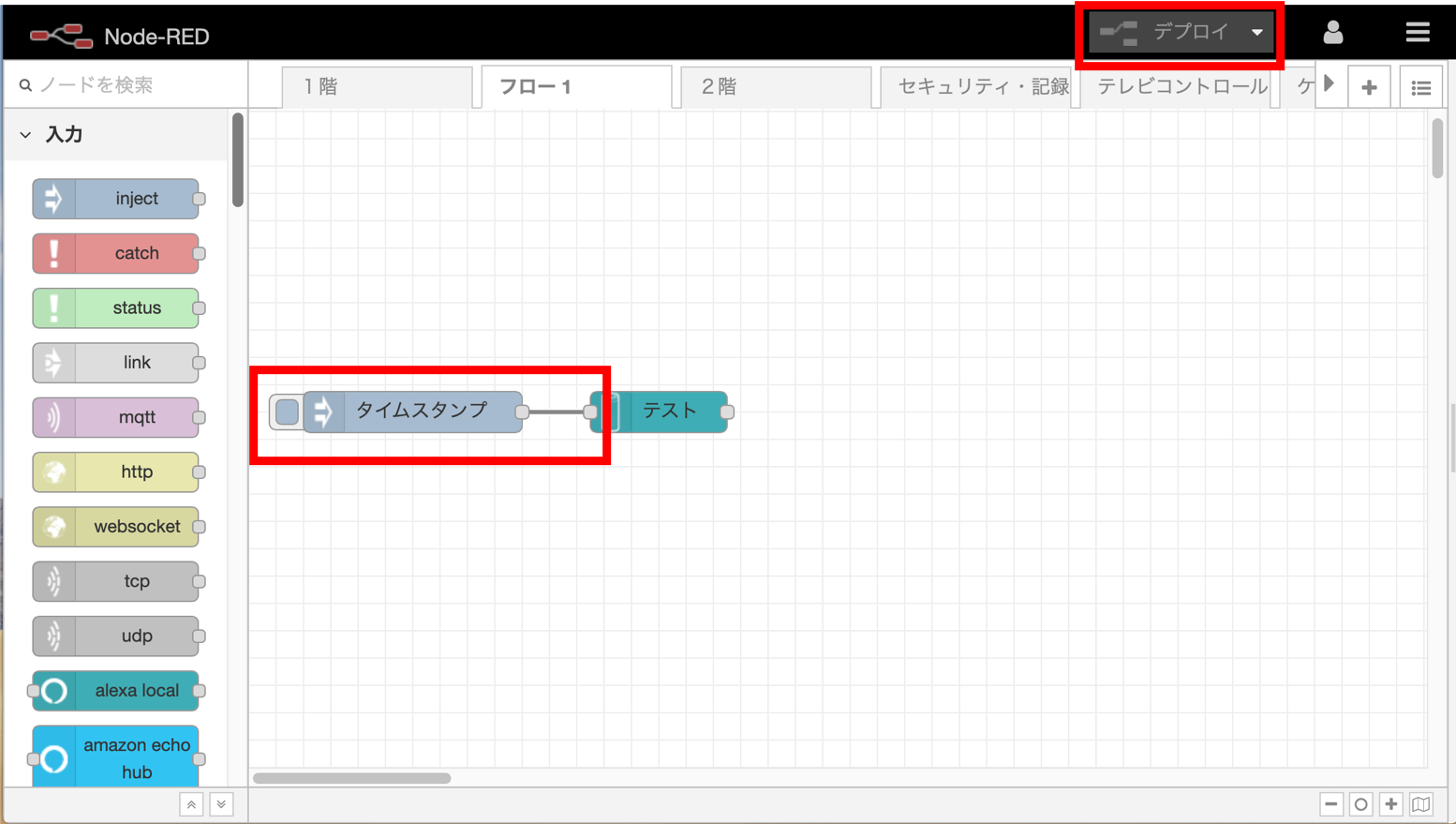
Task: Select the amazon echo hub node
Action: point(115,755)
